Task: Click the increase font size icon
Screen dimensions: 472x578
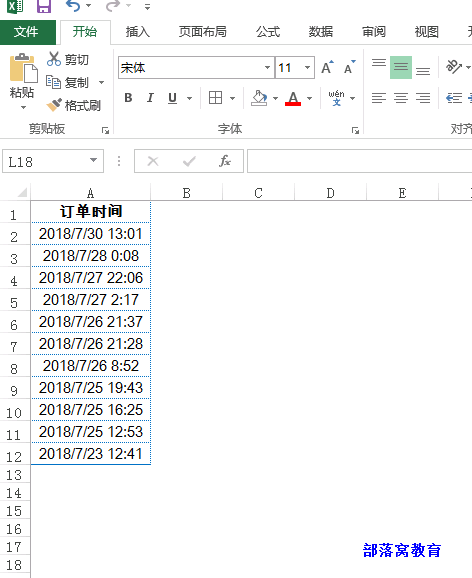Action: (327, 67)
